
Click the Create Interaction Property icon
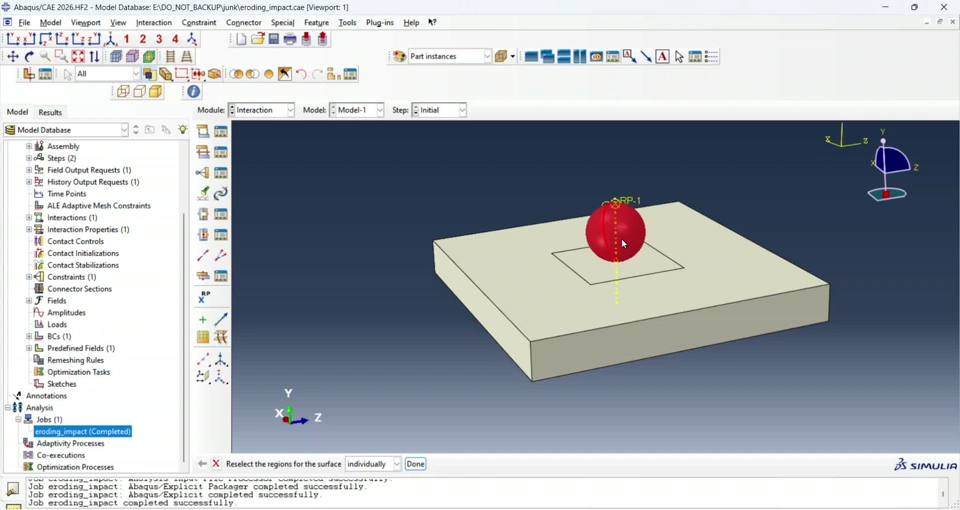tap(203, 152)
